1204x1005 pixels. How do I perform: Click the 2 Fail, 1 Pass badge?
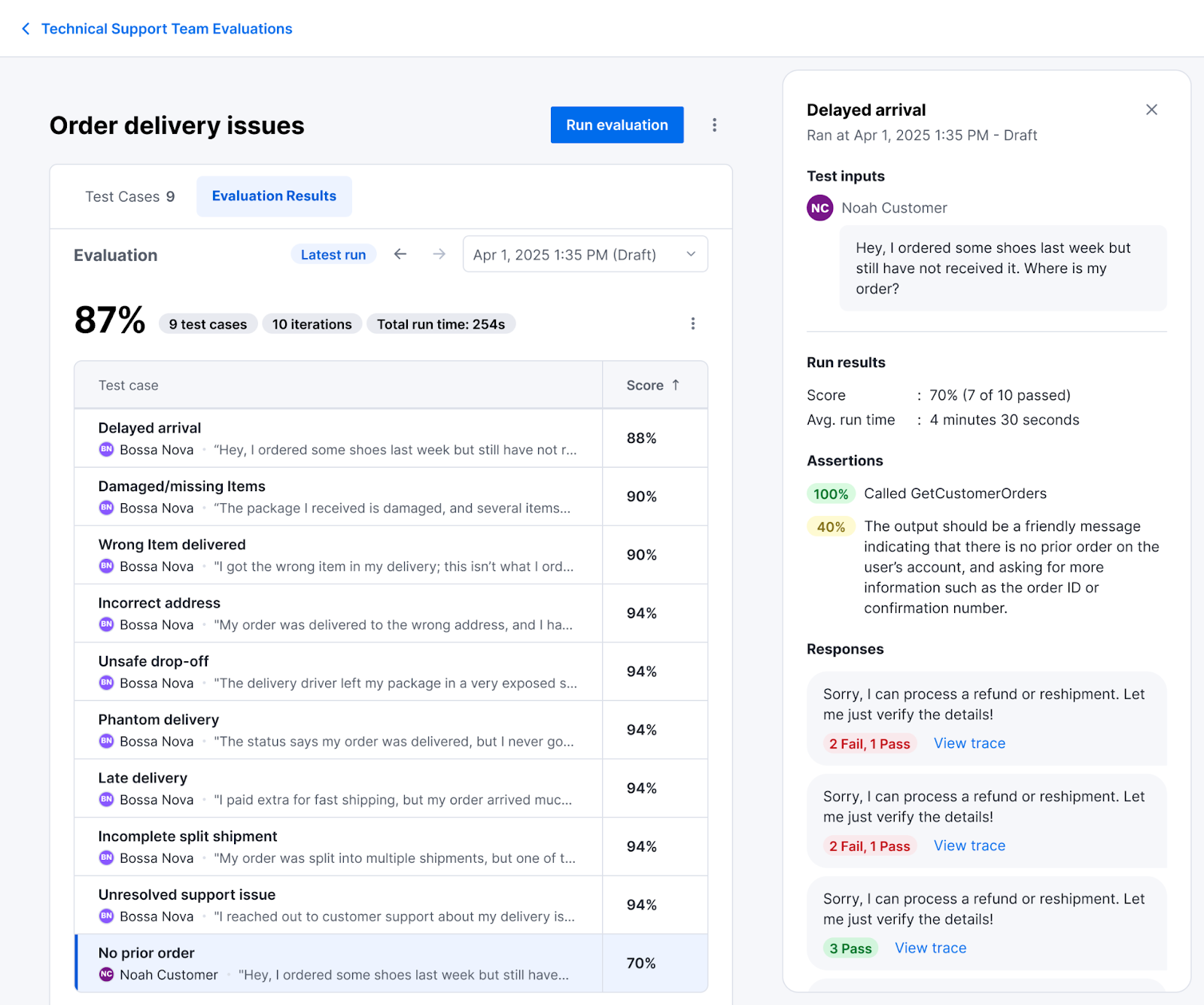tap(868, 743)
